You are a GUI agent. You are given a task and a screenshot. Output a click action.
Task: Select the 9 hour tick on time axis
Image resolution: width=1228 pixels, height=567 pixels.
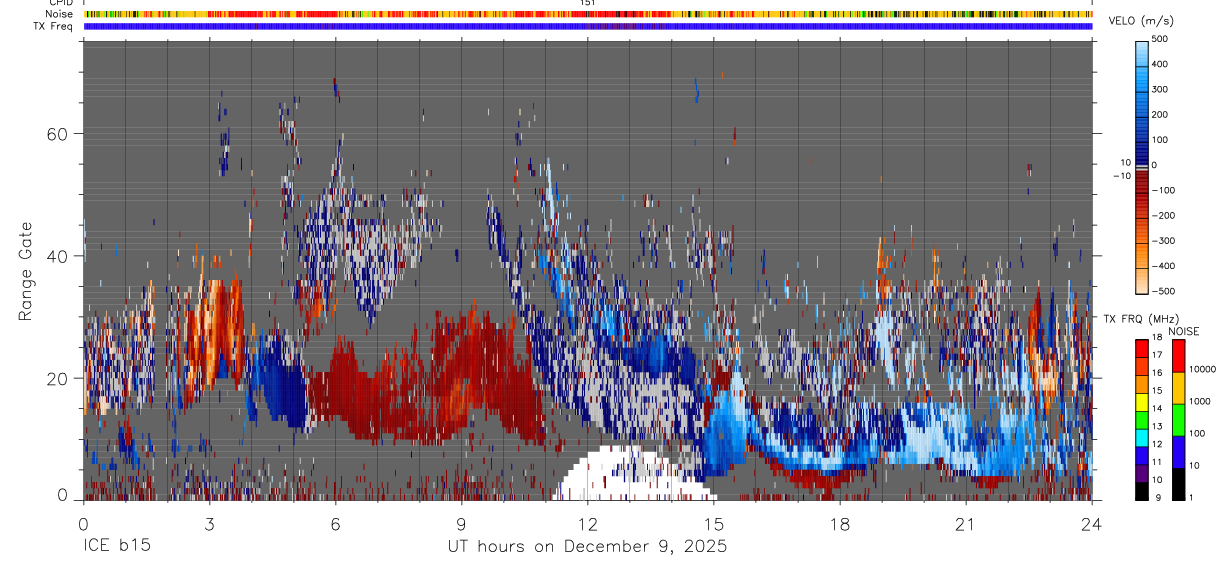pos(462,524)
